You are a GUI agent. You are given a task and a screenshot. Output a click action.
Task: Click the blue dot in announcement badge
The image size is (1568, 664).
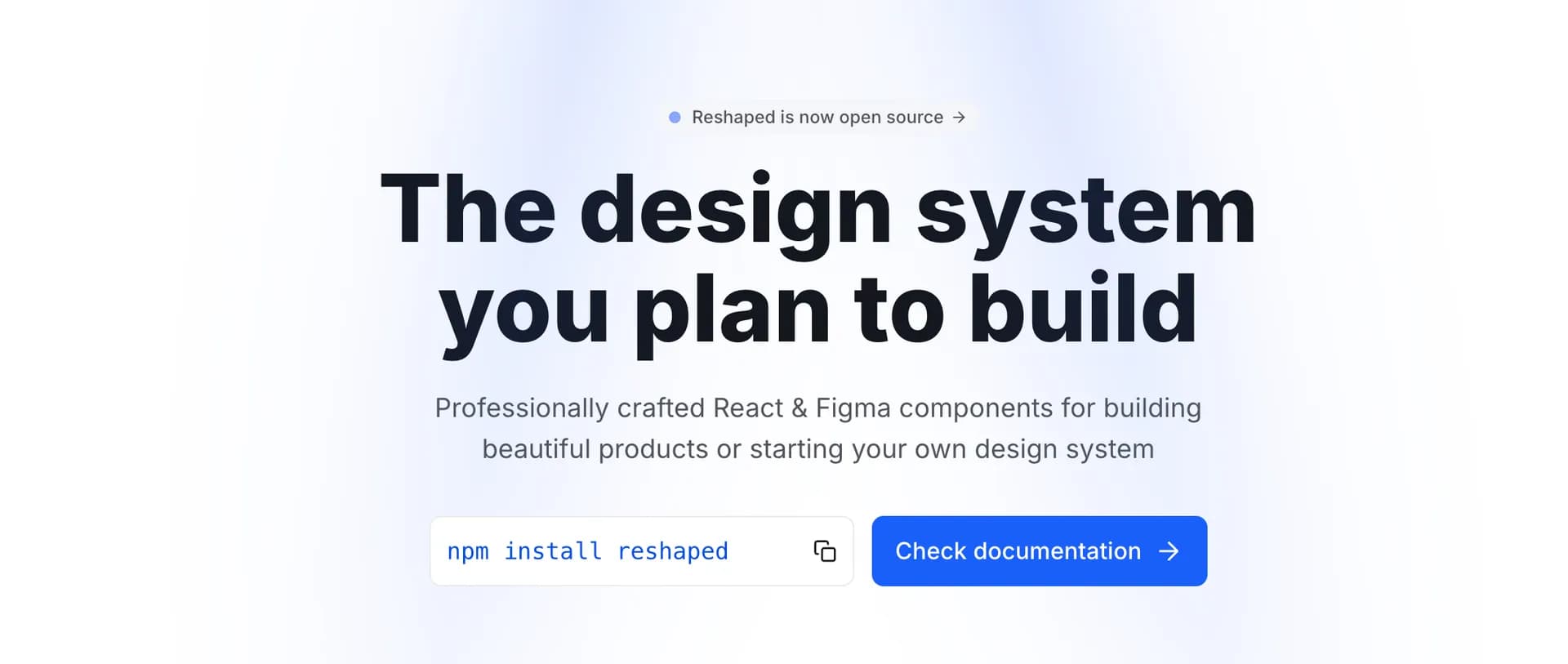[675, 118]
